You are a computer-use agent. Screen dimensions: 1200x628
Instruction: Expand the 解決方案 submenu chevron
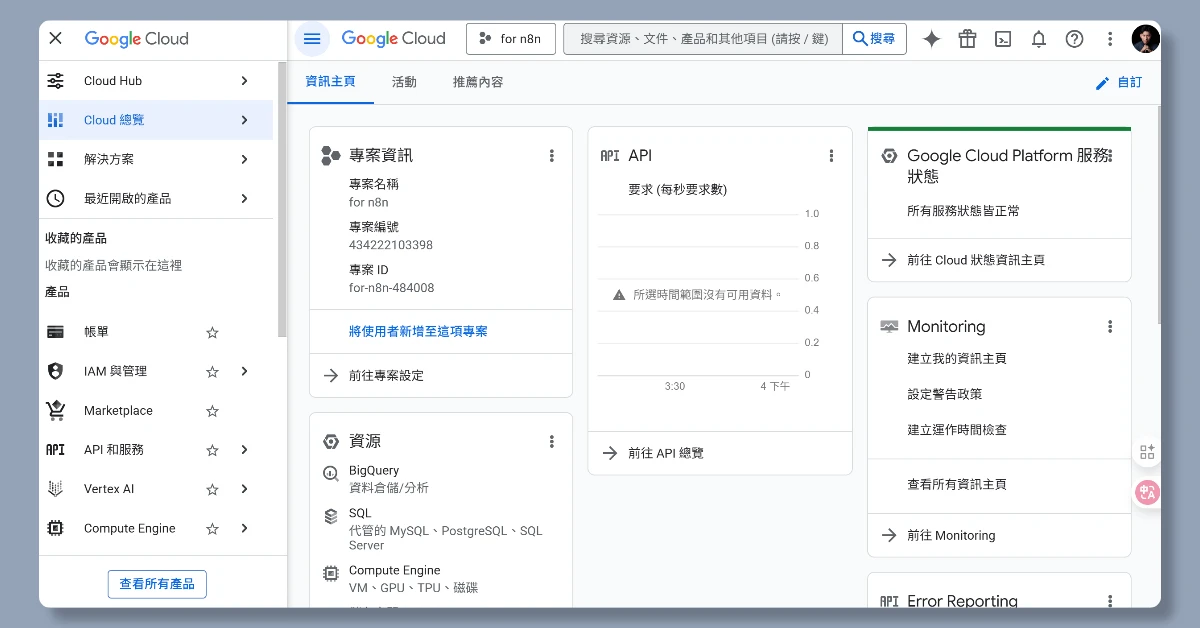click(245, 159)
